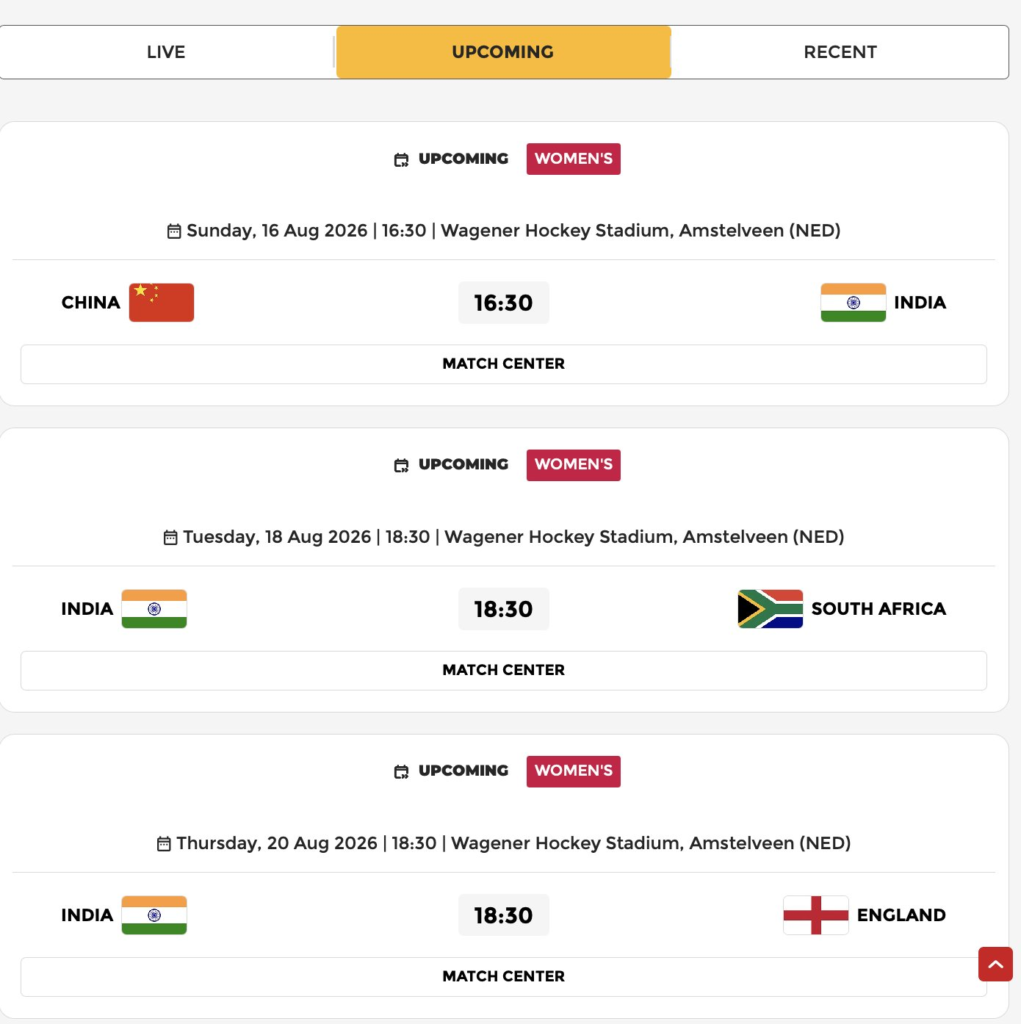Switch to the LIVE tab
1021x1024 pixels.
tap(166, 52)
